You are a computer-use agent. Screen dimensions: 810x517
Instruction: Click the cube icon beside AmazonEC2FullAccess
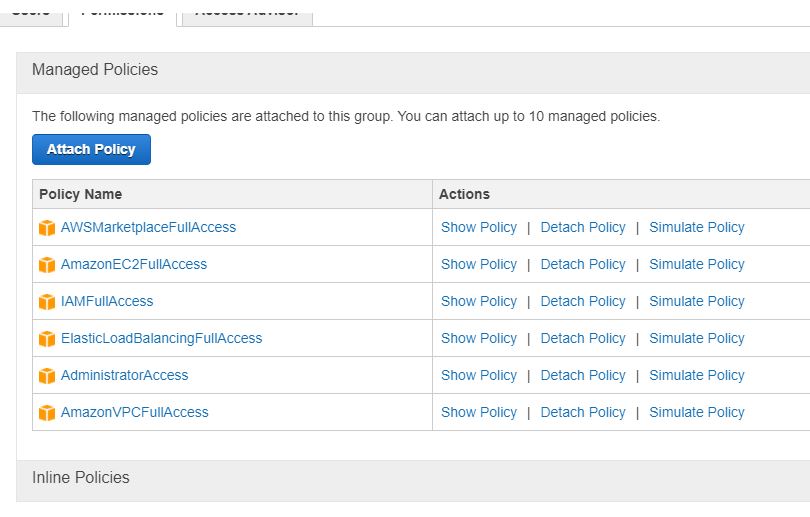click(47, 265)
